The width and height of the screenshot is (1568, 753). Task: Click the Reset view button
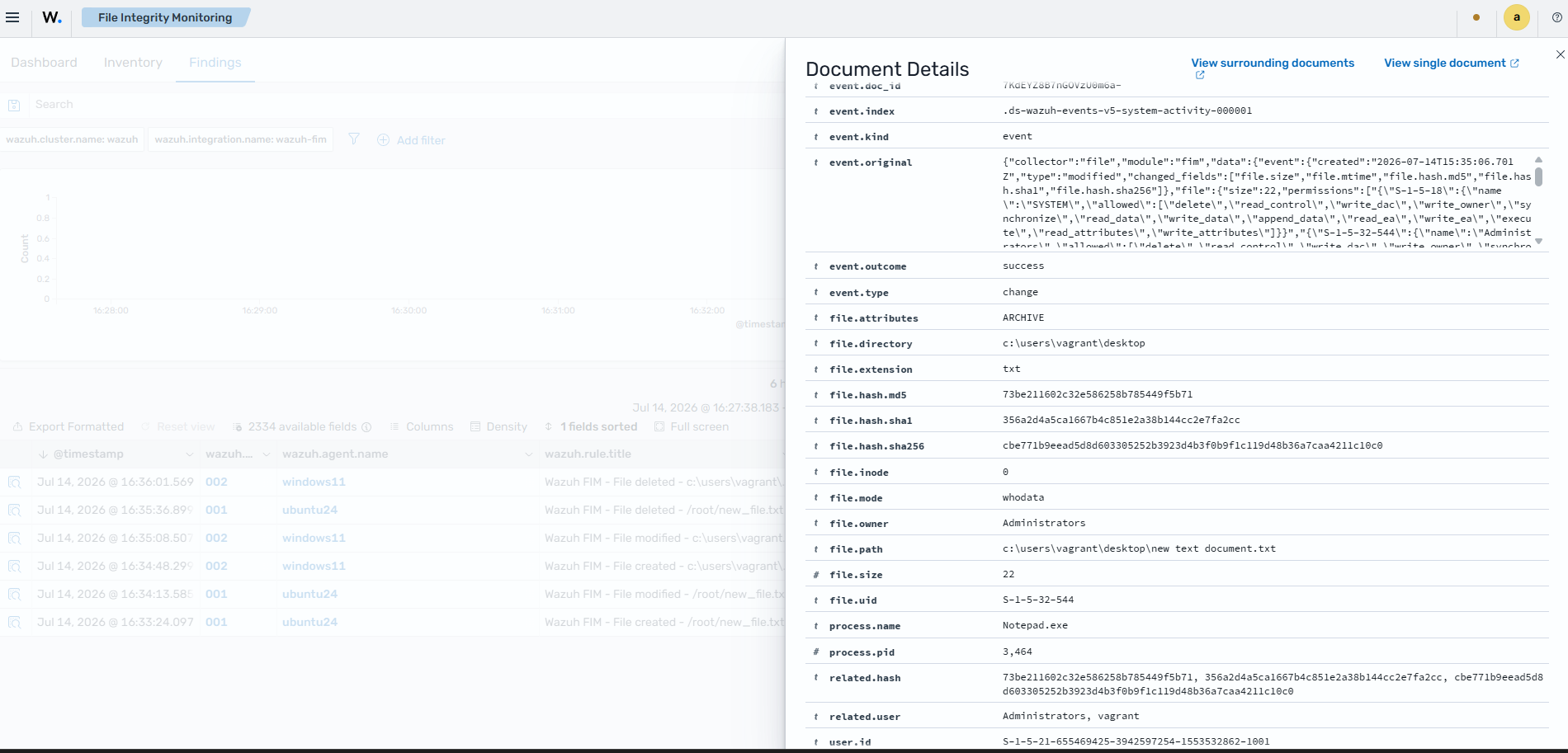point(177,426)
